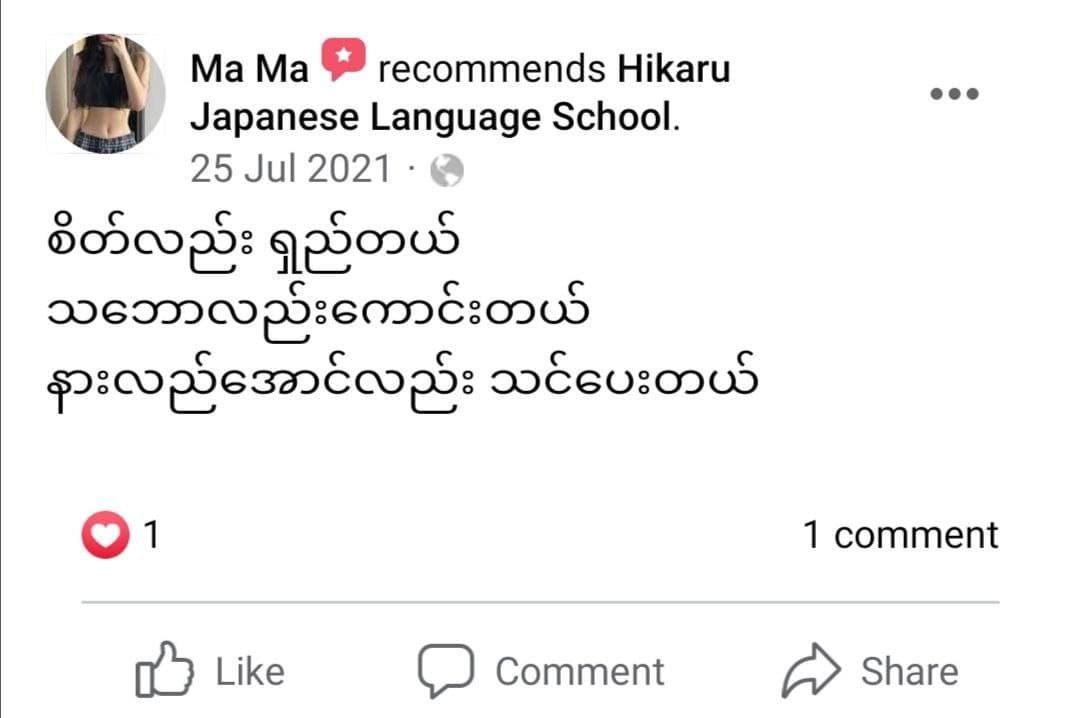Click the public audience globe icon

tap(449, 169)
